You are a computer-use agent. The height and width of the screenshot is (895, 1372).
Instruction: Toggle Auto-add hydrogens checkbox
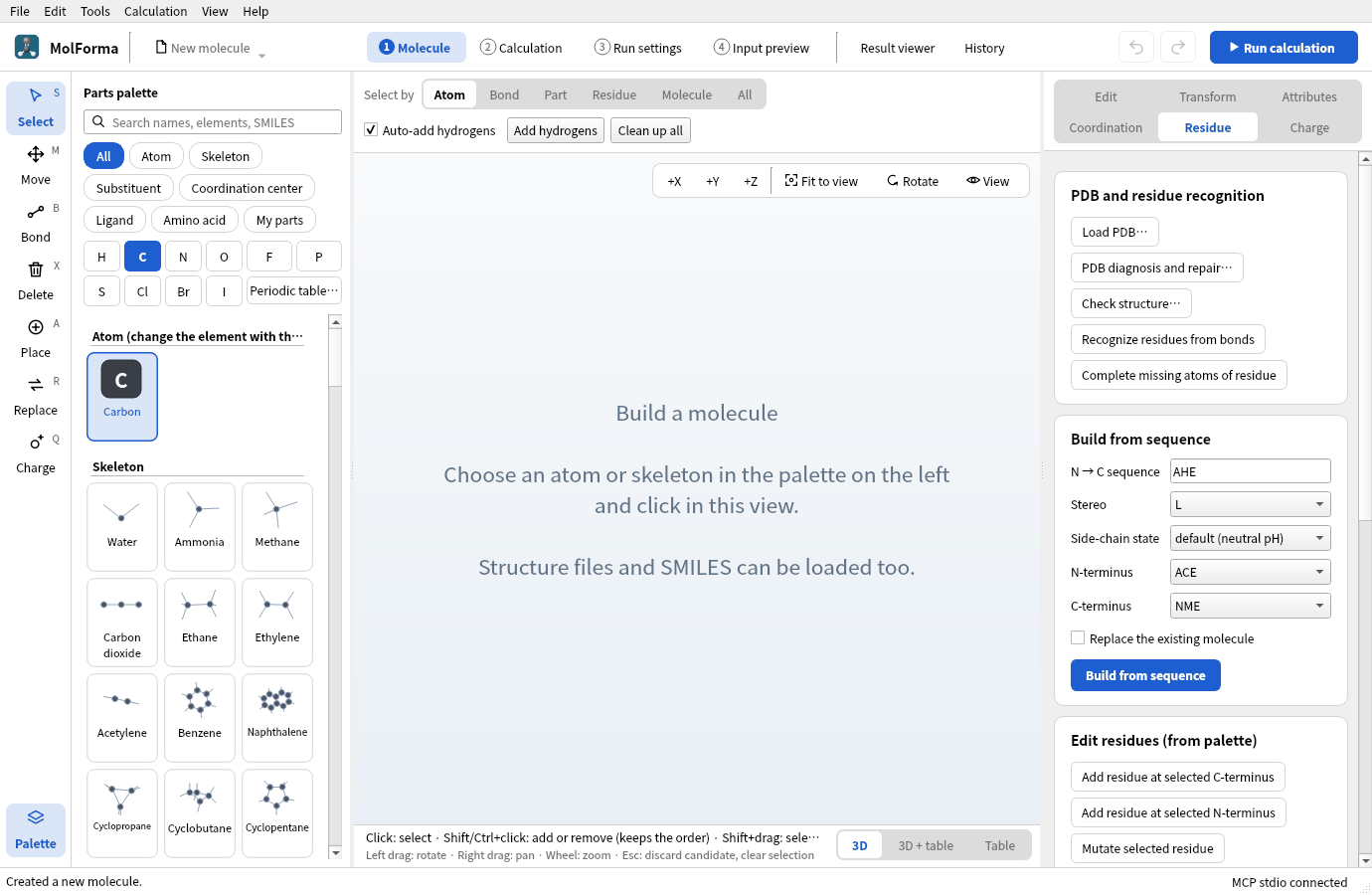(371, 130)
